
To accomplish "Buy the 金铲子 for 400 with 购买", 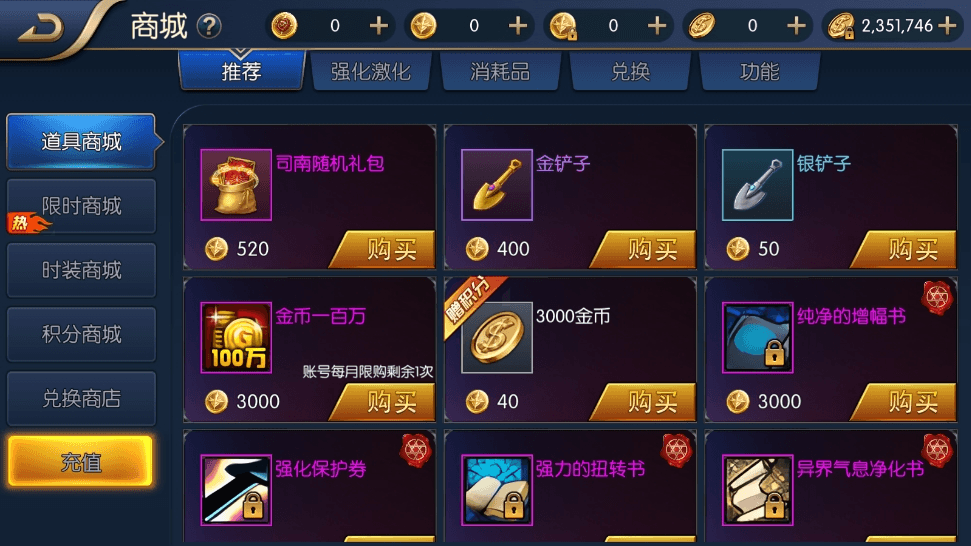I will click(x=644, y=249).
